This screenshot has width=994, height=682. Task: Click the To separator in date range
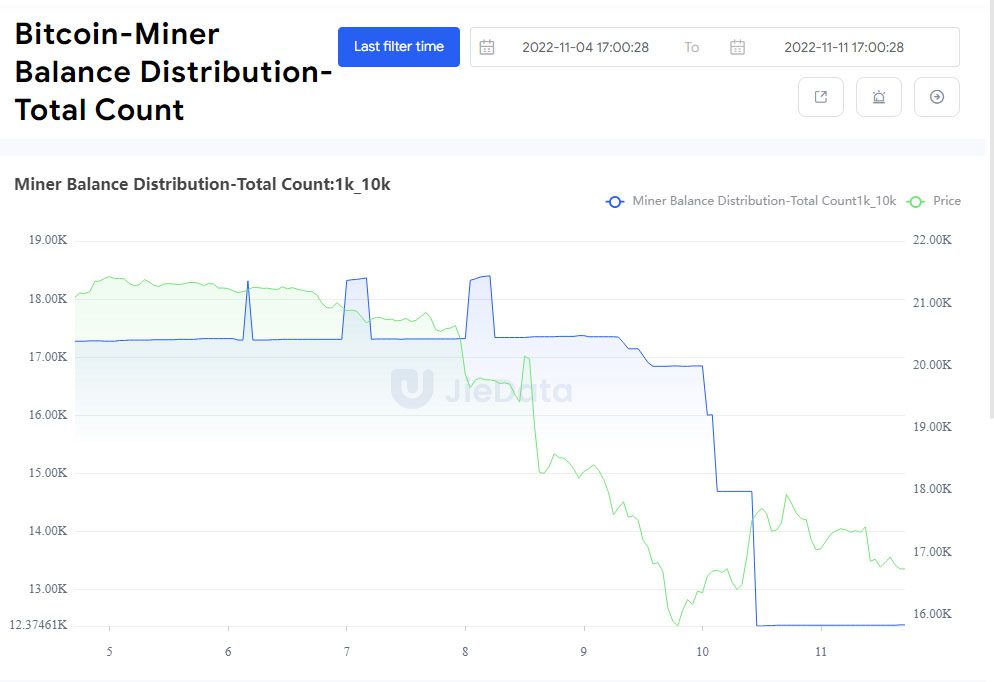pyautogui.click(x=692, y=47)
